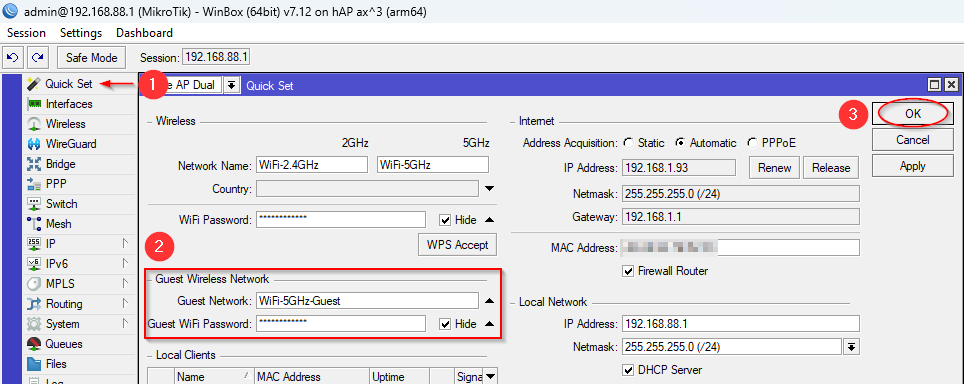
Task: Click the Guest WiFi Password field
Action: [341, 324]
